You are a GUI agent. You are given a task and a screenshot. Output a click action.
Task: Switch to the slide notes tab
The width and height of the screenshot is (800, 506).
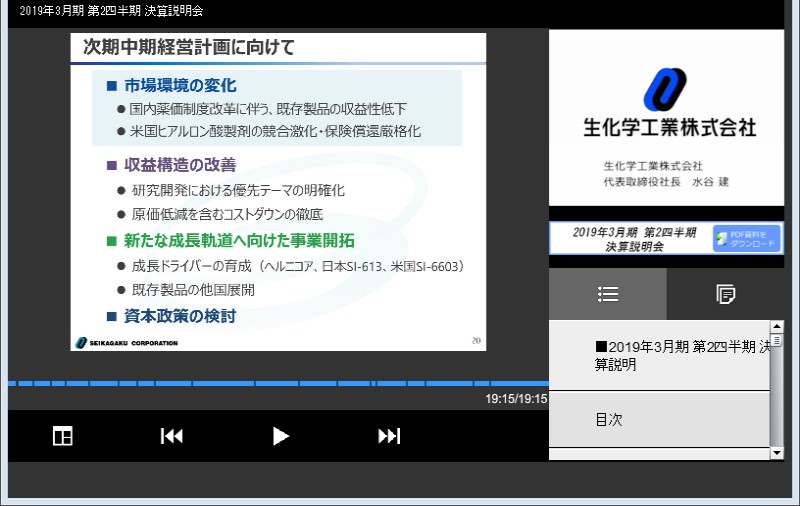(725, 294)
